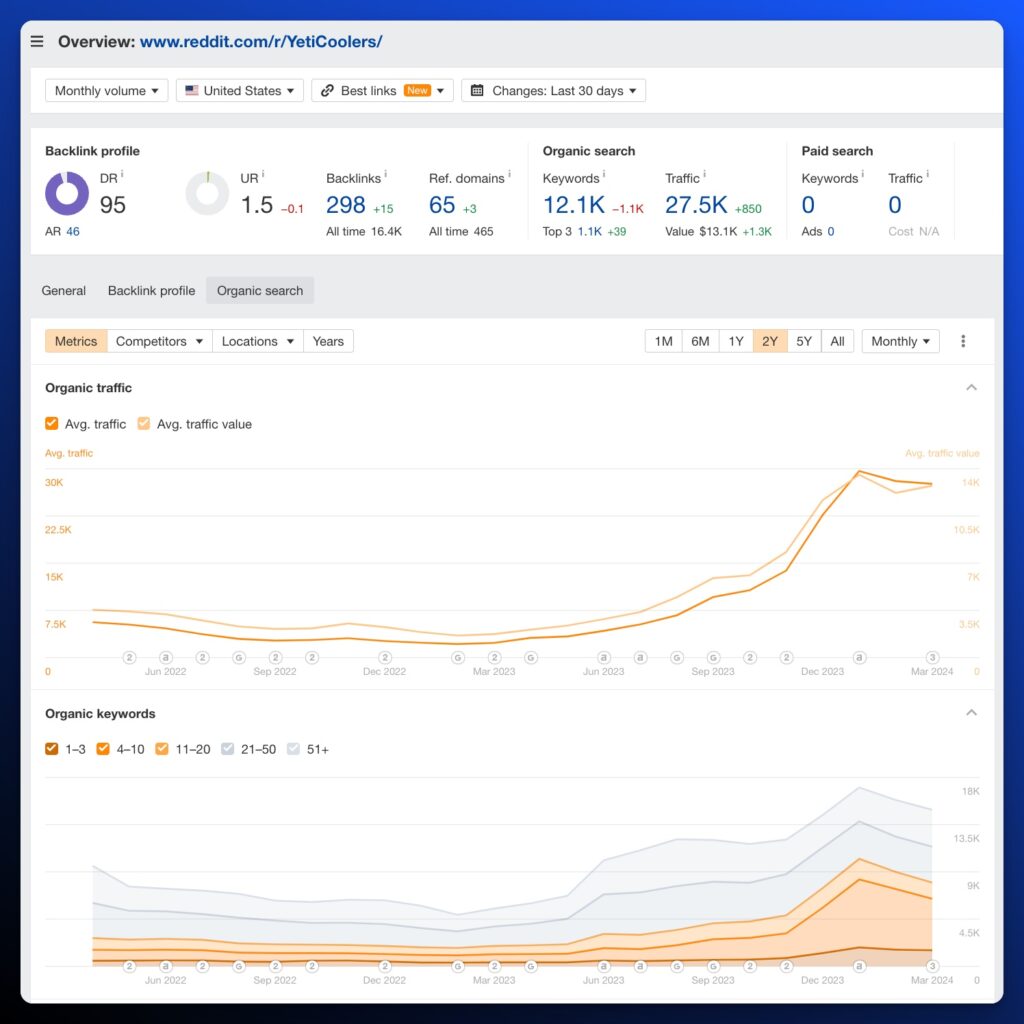
Task: Open the hamburger menu icon
Action: pyautogui.click(x=37, y=42)
